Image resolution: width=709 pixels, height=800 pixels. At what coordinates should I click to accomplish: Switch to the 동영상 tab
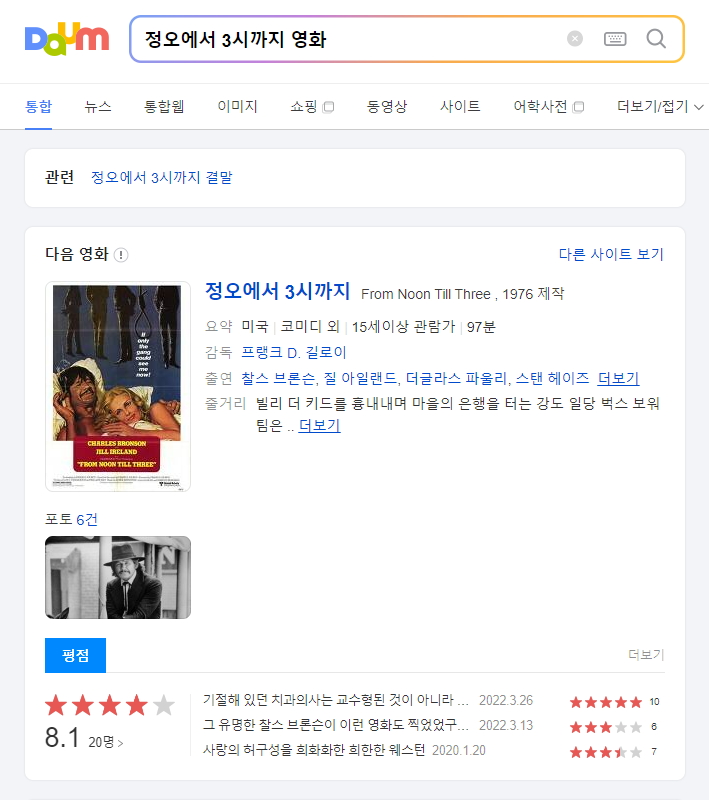pyautogui.click(x=387, y=106)
